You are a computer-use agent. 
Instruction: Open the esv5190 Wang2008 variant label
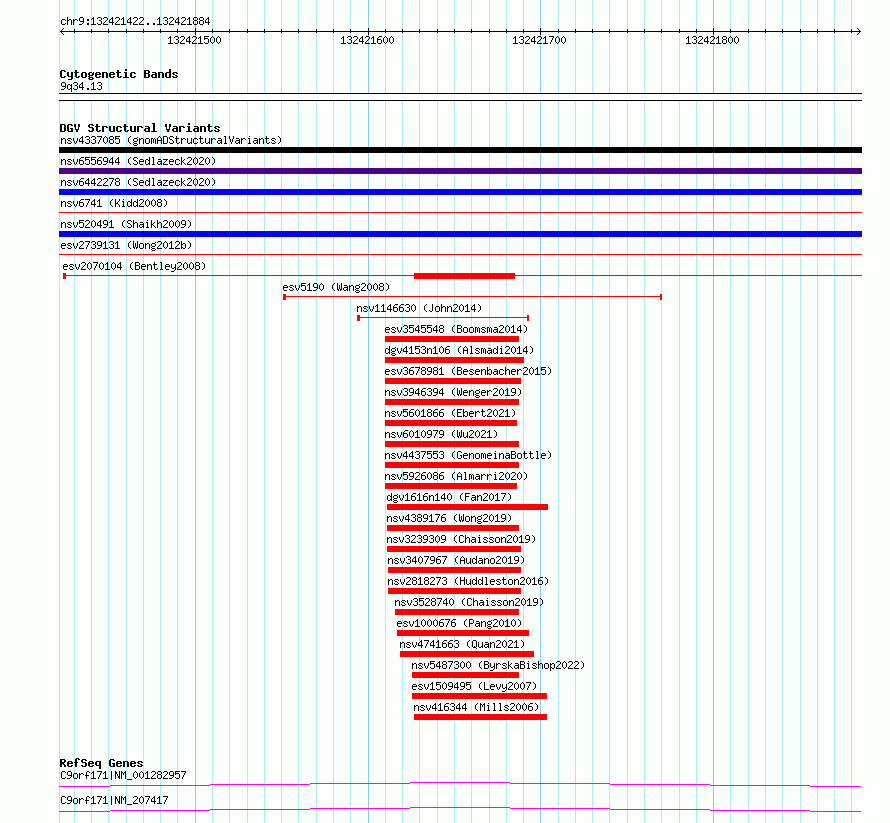coord(336,287)
